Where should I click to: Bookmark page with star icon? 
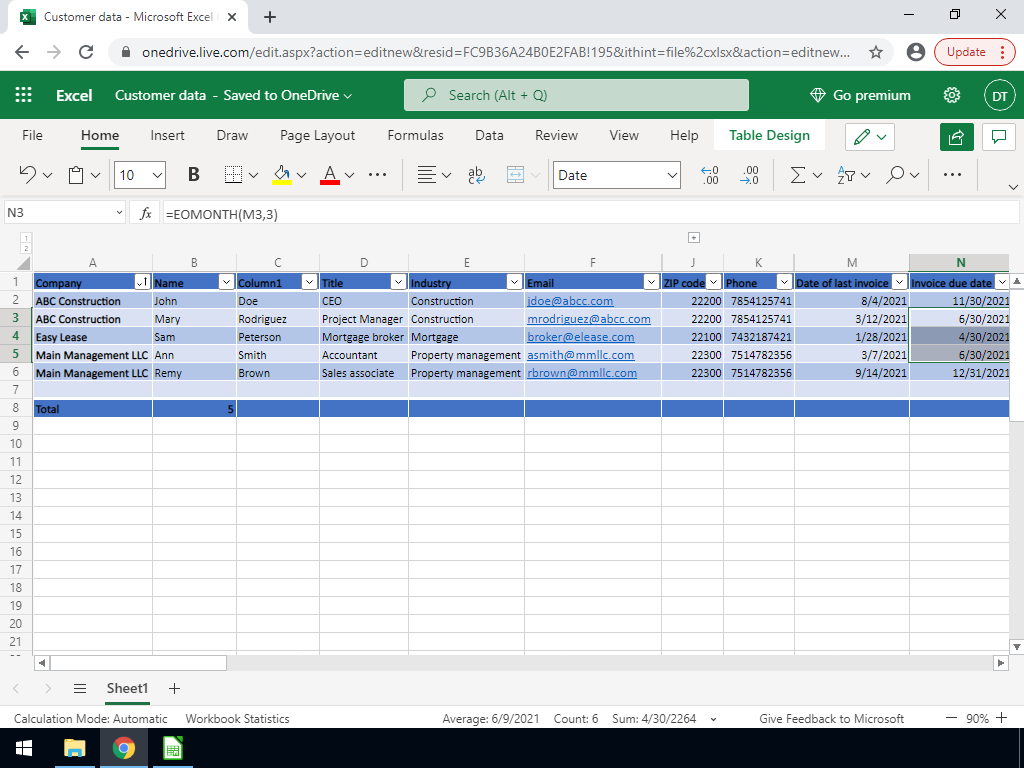(x=876, y=52)
